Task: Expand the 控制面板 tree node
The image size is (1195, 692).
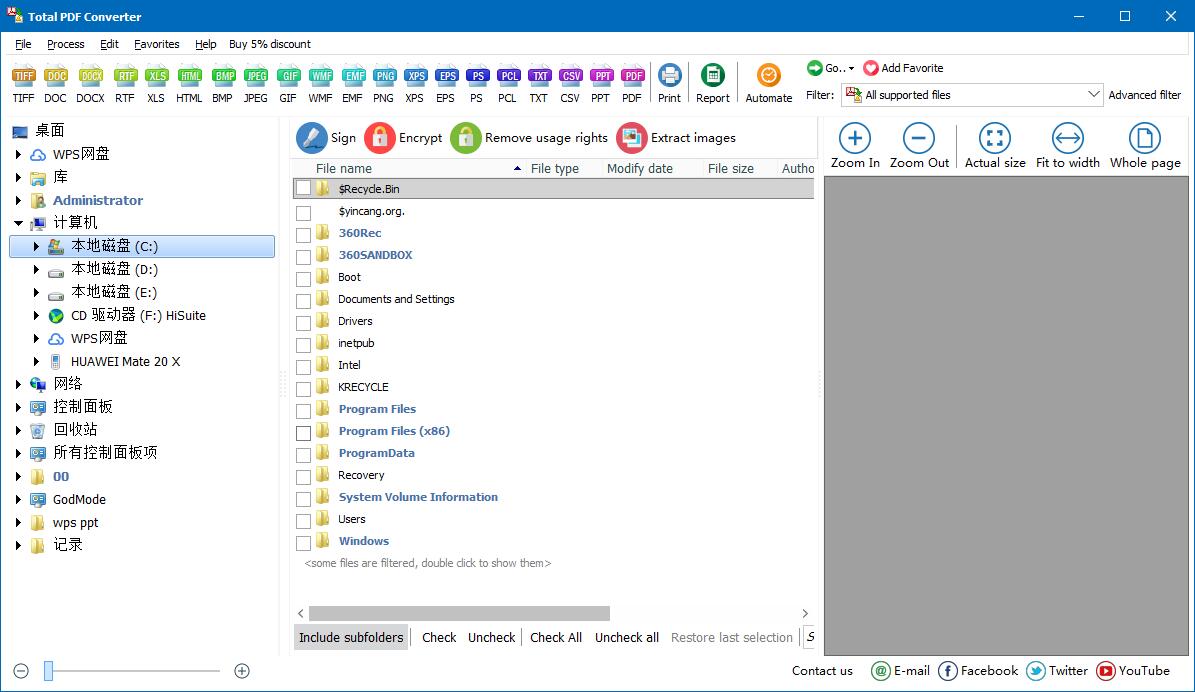Action: [x=18, y=407]
